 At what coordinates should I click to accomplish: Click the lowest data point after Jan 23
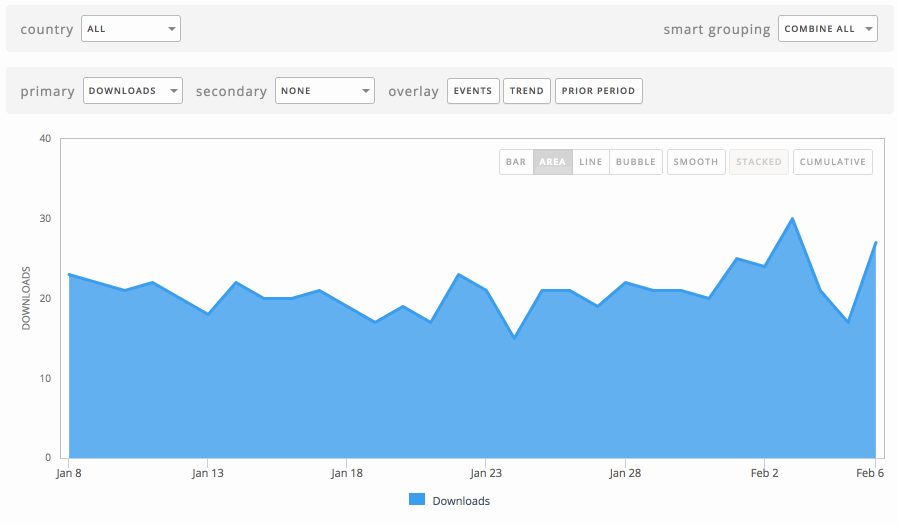click(514, 338)
